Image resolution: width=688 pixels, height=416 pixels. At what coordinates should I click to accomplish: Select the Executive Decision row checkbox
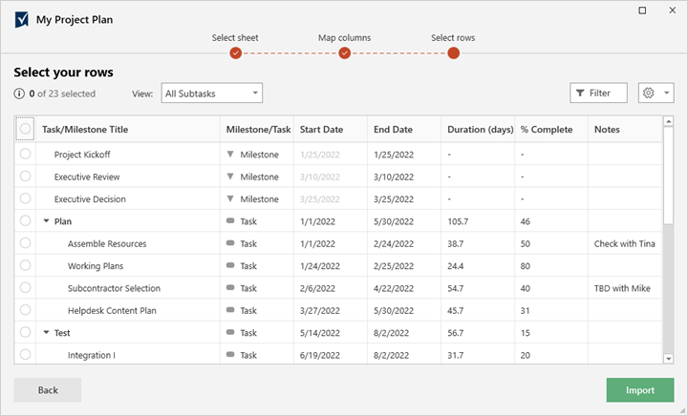(x=25, y=198)
